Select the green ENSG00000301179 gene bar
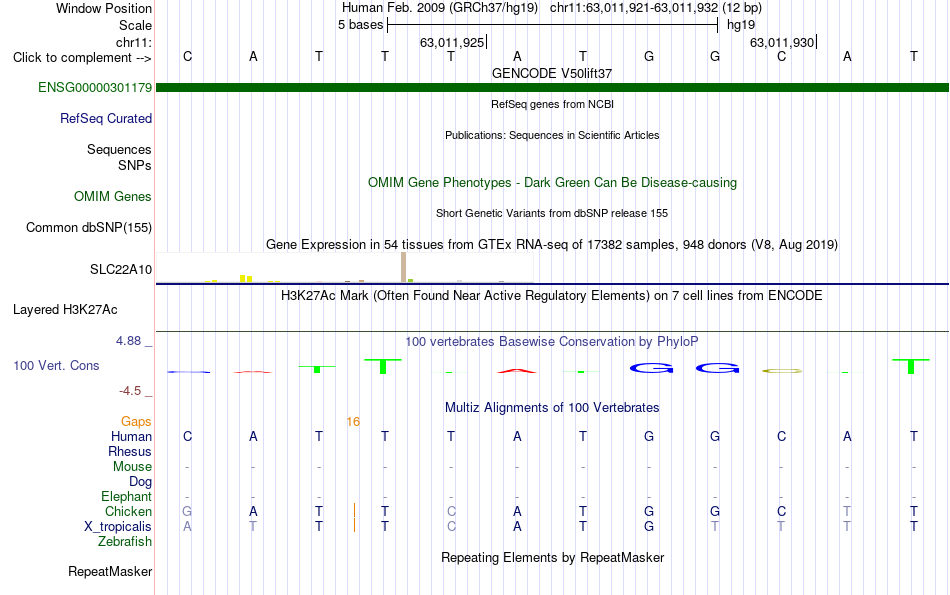Image resolution: width=950 pixels, height=595 pixels. pos(553,88)
